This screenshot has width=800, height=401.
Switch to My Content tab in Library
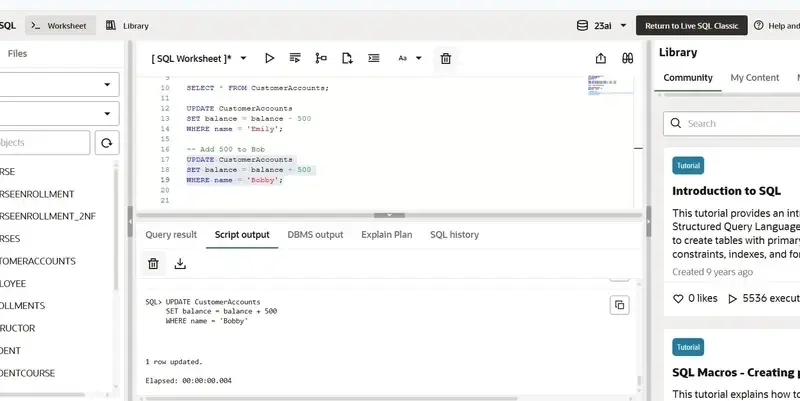[x=754, y=78]
